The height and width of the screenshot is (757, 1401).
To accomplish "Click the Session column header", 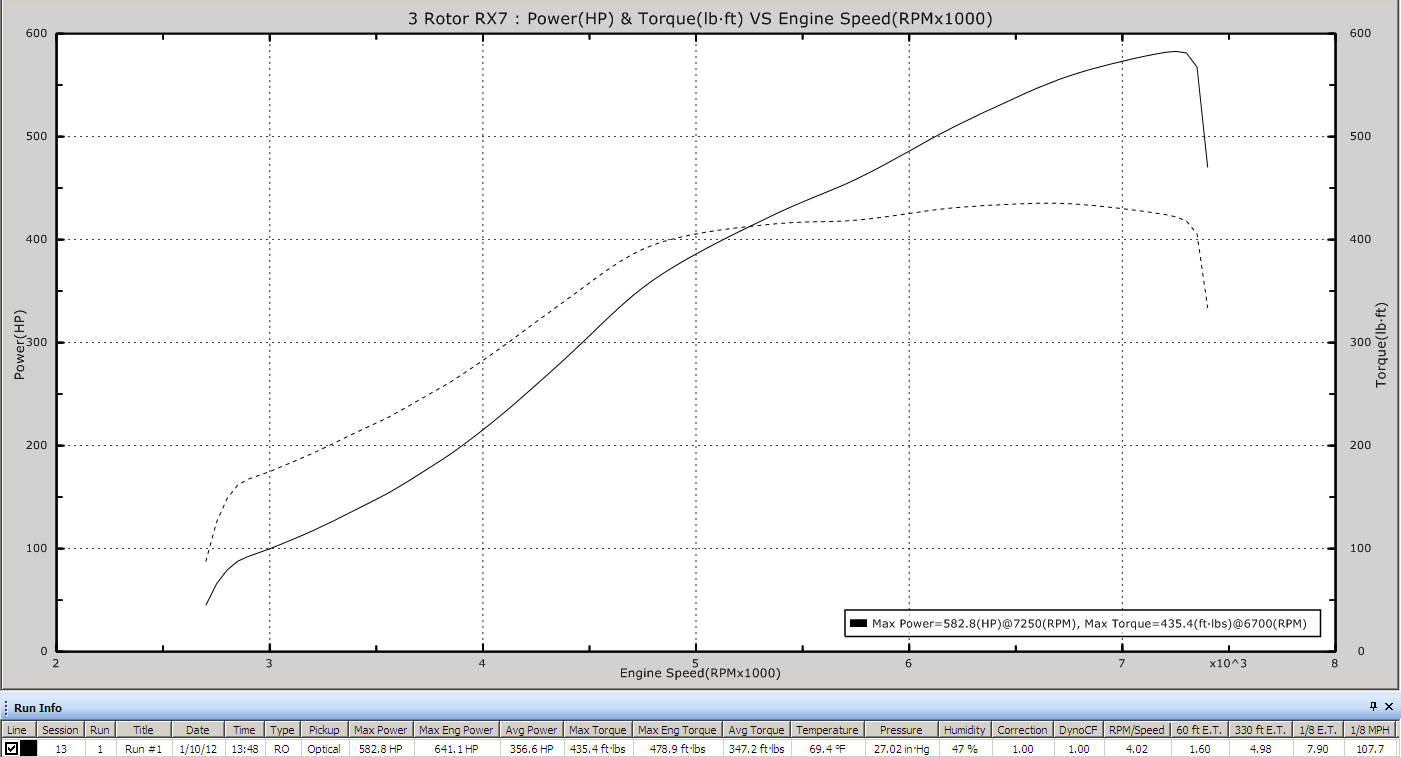I will tap(60, 730).
